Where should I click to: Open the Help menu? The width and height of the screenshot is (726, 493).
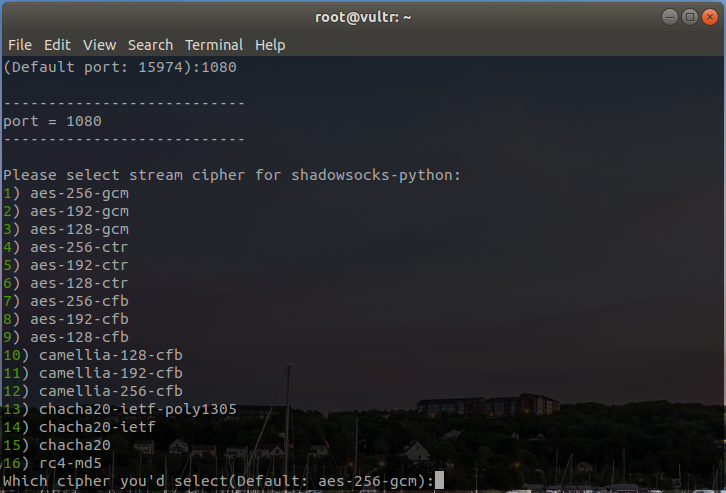pyautogui.click(x=270, y=45)
